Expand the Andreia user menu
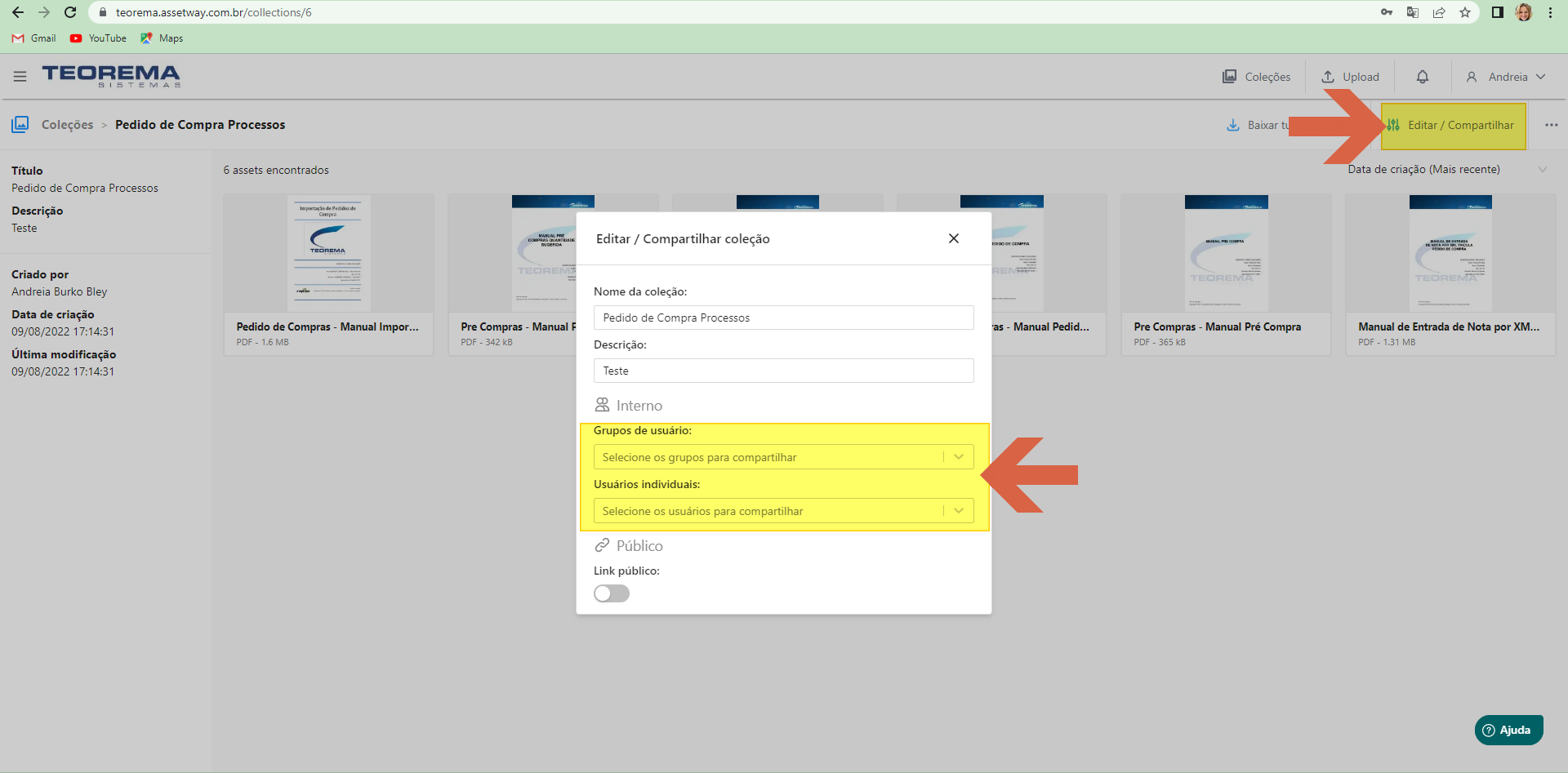The width and height of the screenshot is (1568, 773). (x=1506, y=77)
